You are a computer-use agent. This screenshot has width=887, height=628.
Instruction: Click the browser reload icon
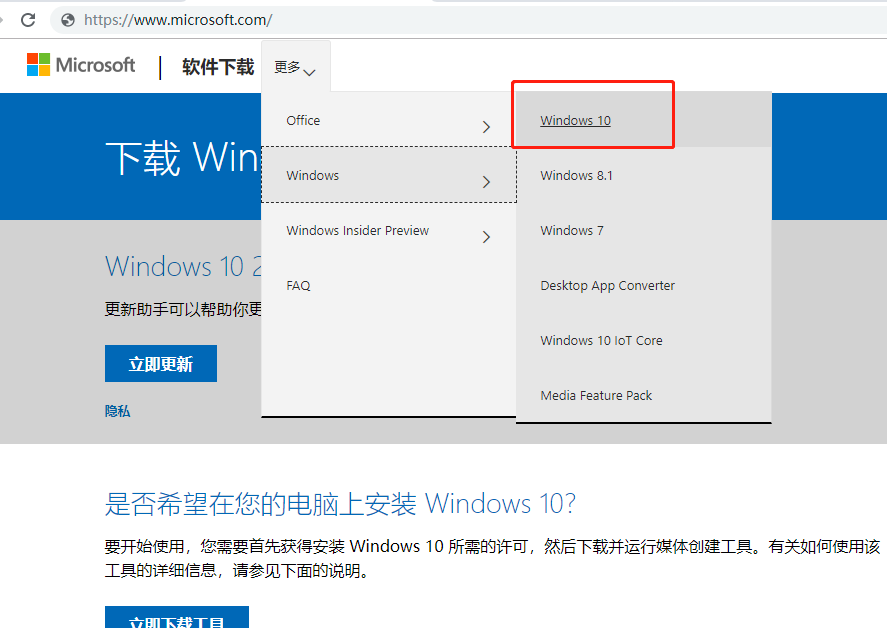pos(28,20)
